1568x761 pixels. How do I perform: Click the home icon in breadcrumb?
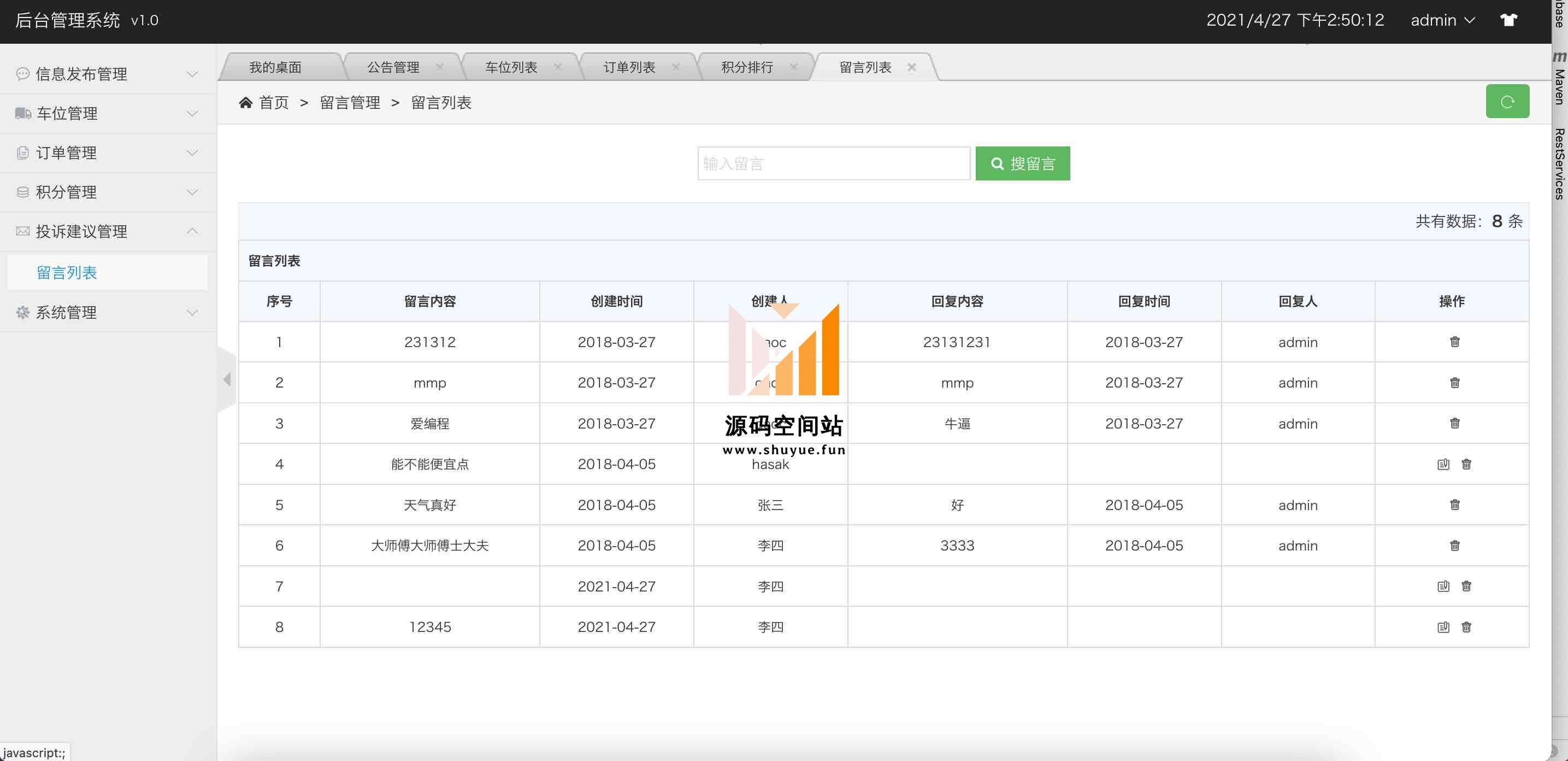point(245,102)
